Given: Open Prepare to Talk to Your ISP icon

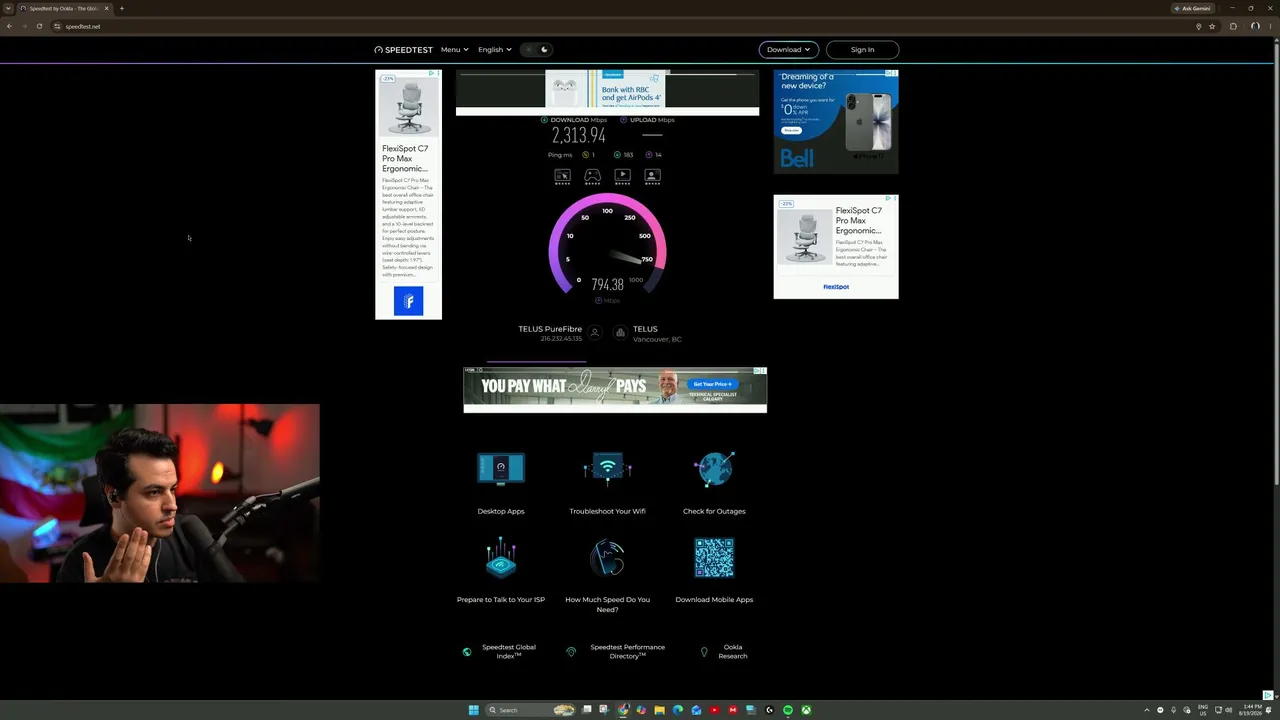Looking at the screenshot, I should click(501, 557).
